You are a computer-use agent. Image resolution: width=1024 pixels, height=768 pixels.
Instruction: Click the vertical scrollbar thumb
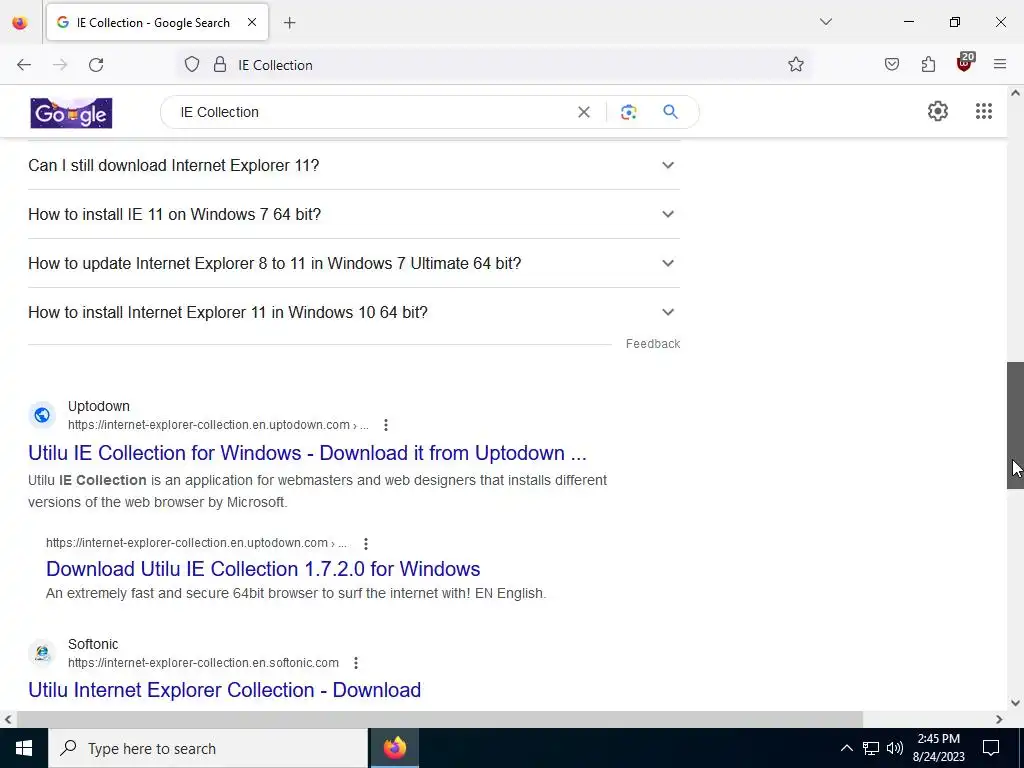click(1015, 425)
